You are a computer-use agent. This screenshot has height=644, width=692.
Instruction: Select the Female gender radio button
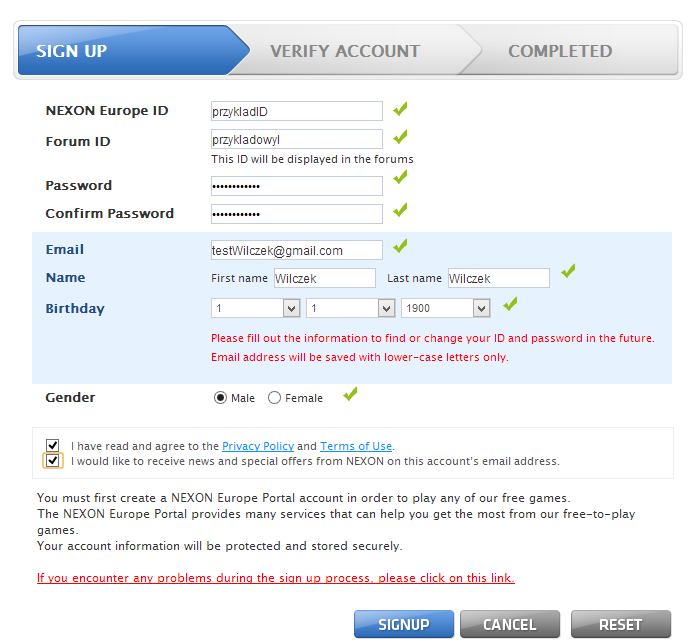point(274,398)
